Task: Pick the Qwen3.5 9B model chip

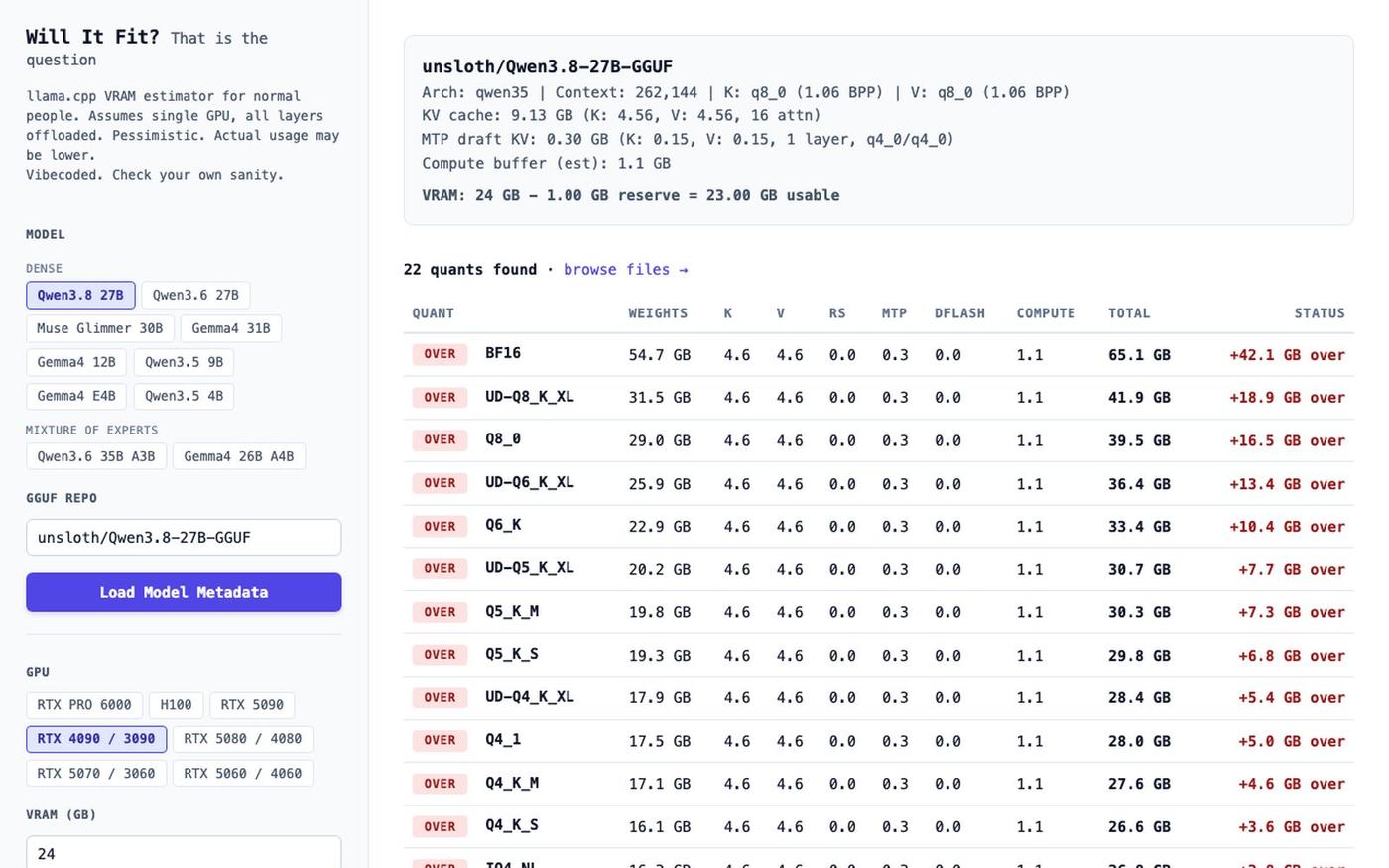Action: (x=185, y=362)
